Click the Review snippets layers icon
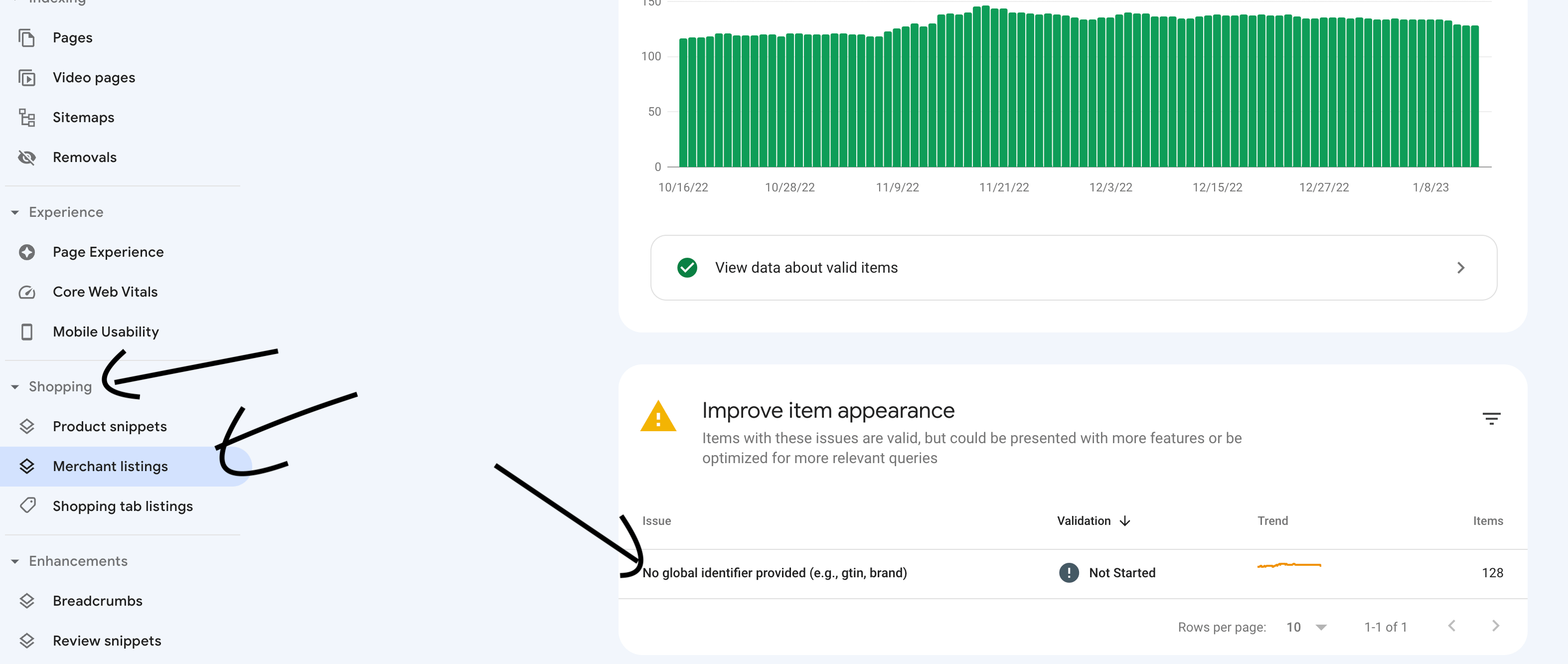 27,641
